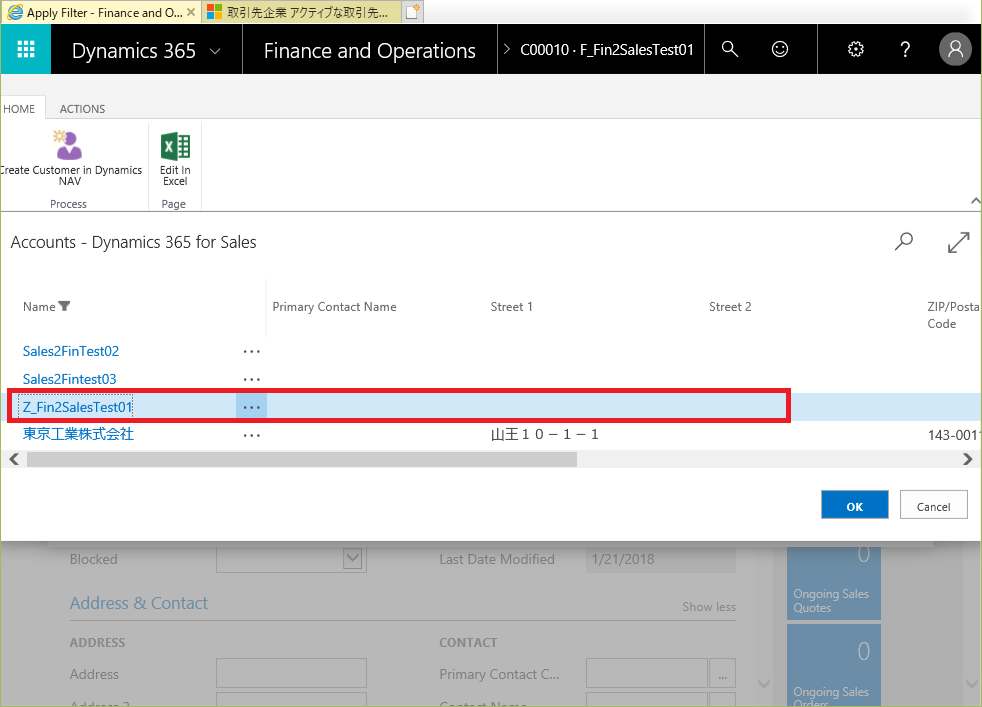This screenshot has width=982, height=707.
Task: Confirm the selection with OK
Action: click(854, 505)
